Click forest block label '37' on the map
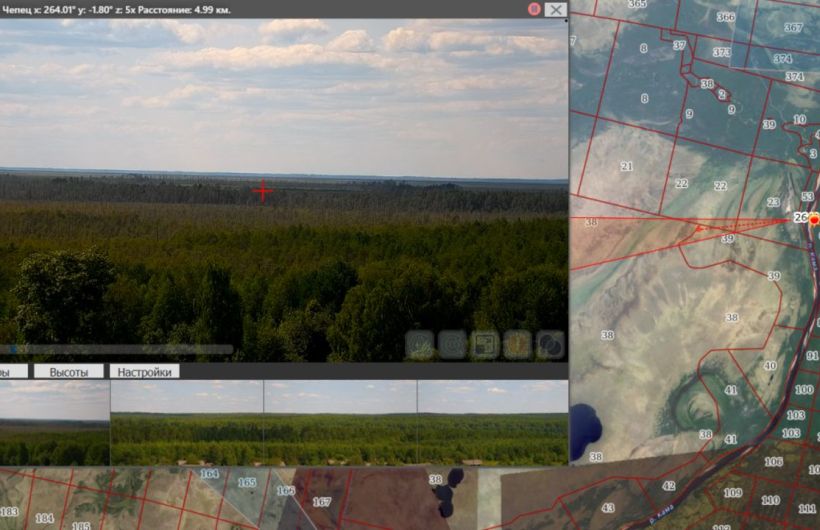 (679, 46)
